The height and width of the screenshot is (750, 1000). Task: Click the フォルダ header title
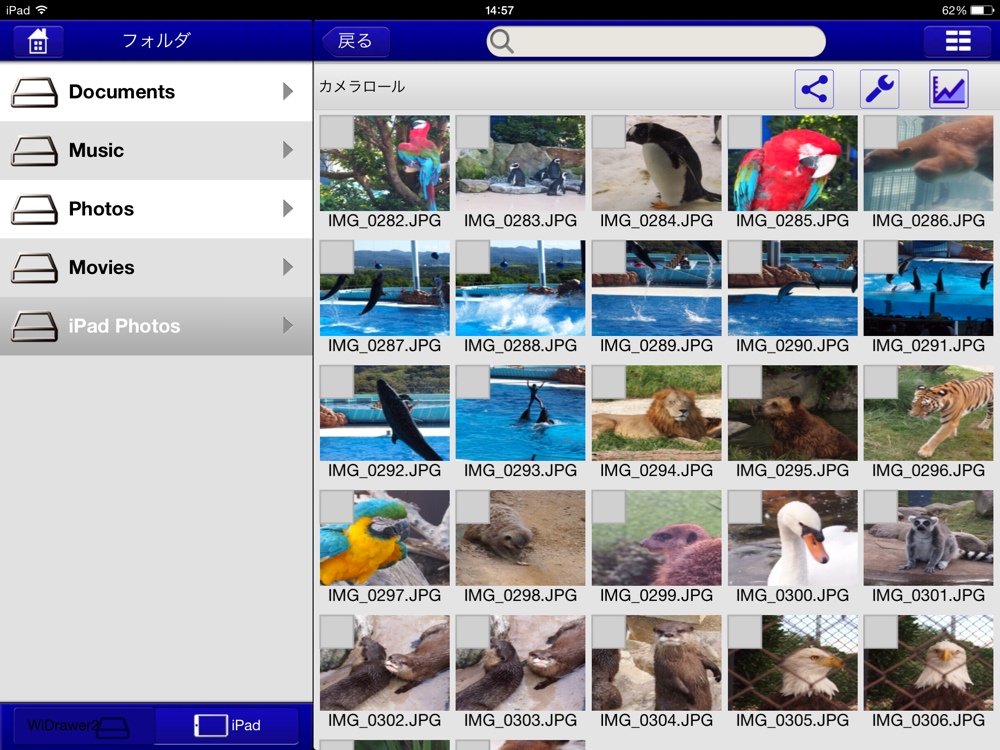tap(156, 41)
